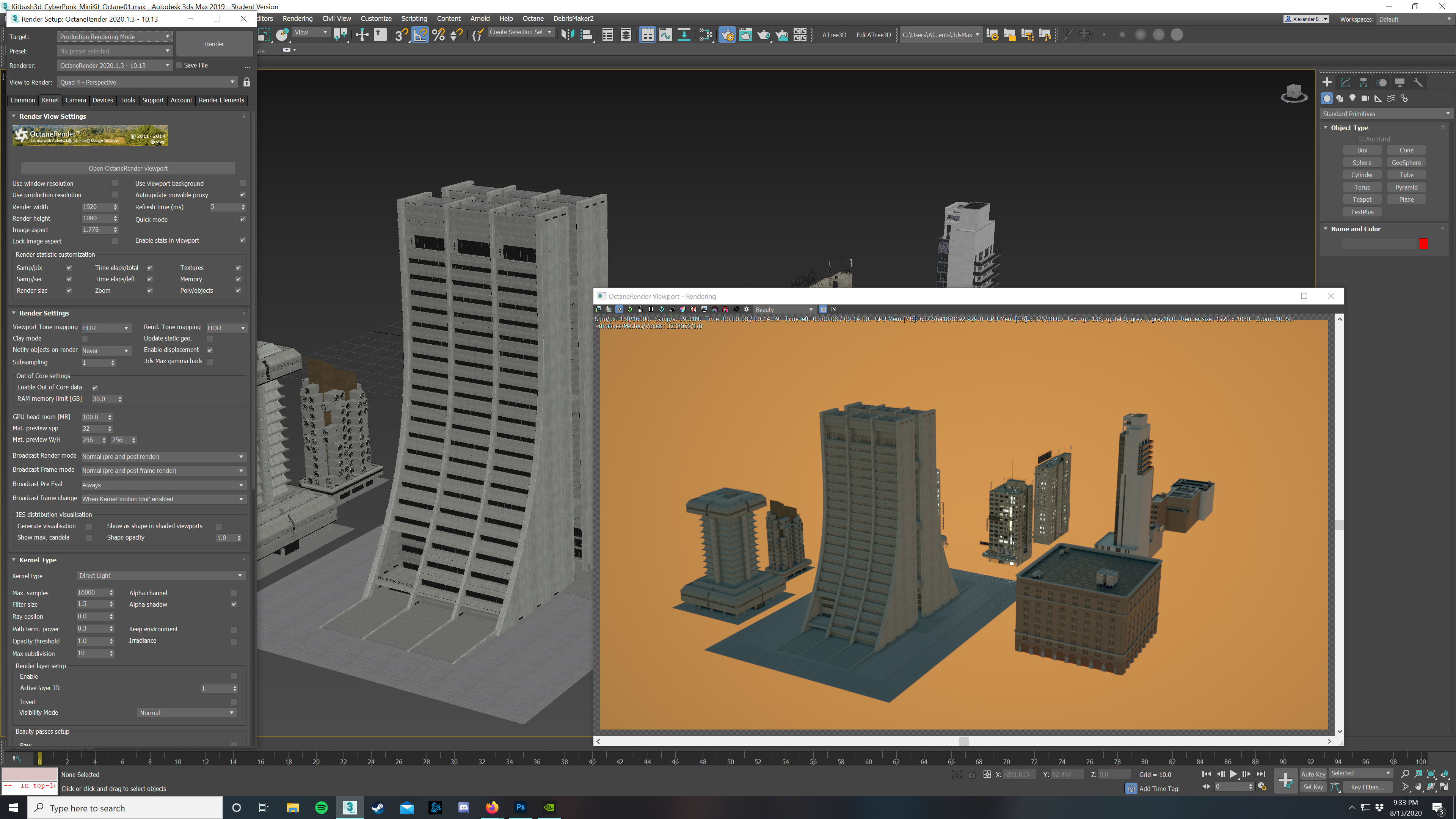This screenshot has width=1456, height=819.
Task: Click Open OctaneRender viewport button
Action: [x=128, y=168]
